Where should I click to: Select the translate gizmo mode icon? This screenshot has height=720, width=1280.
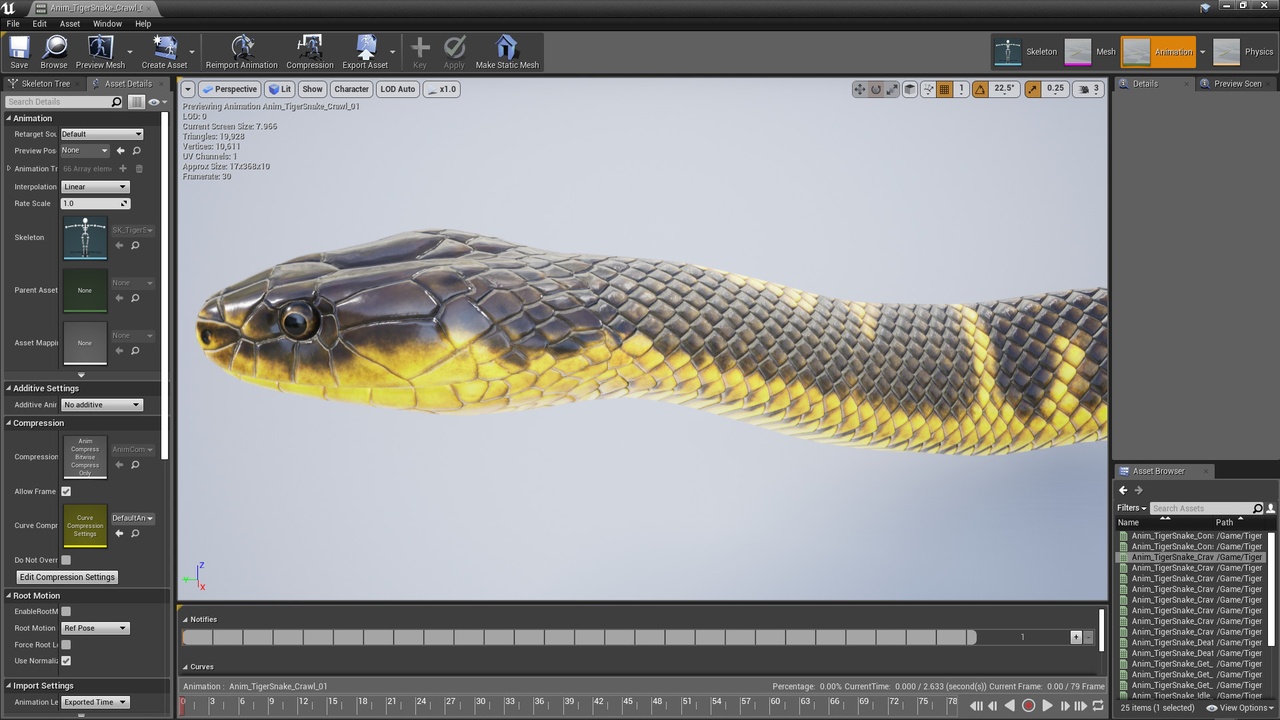click(x=859, y=89)
